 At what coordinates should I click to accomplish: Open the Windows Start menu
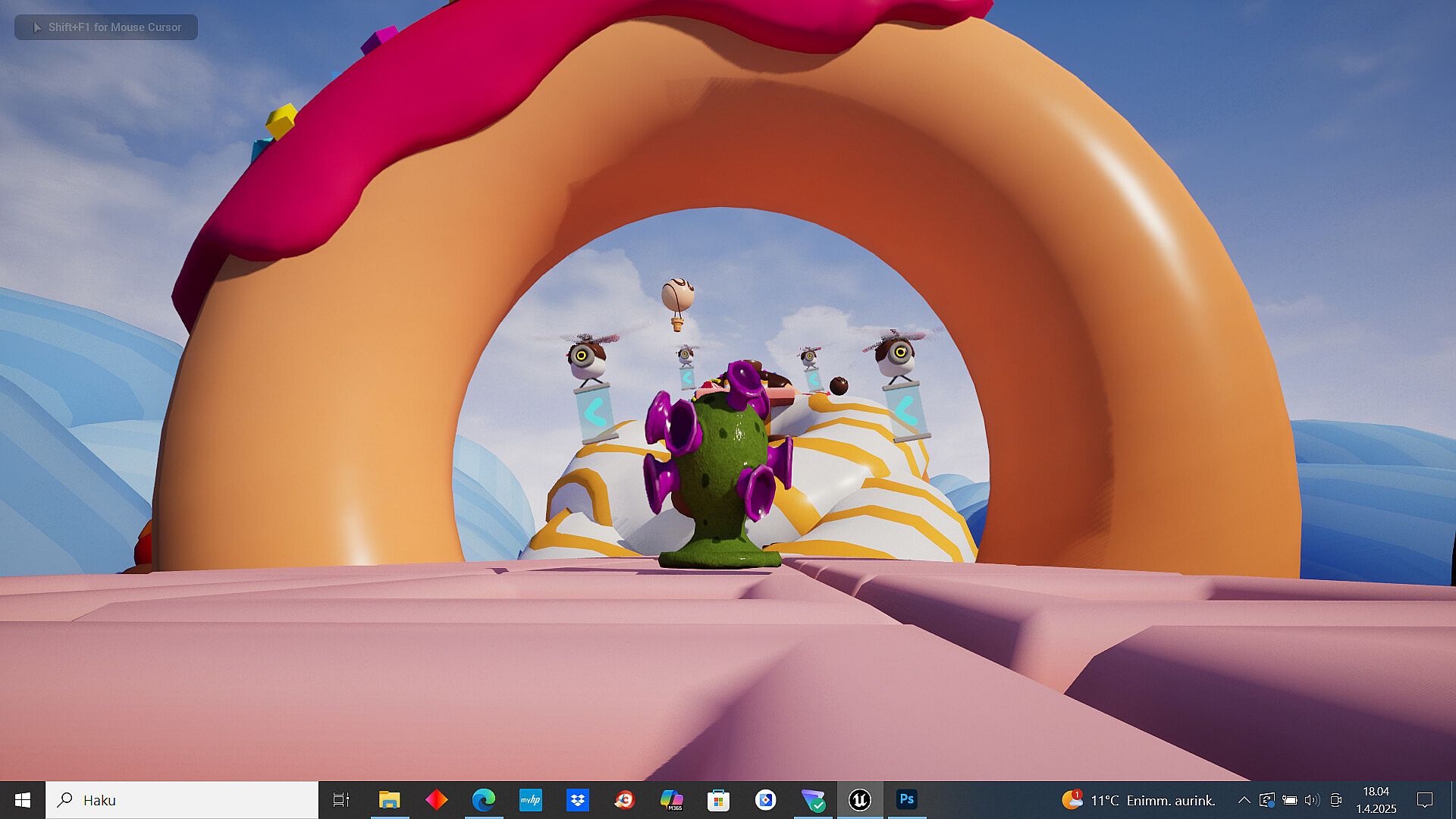point(22,800)
